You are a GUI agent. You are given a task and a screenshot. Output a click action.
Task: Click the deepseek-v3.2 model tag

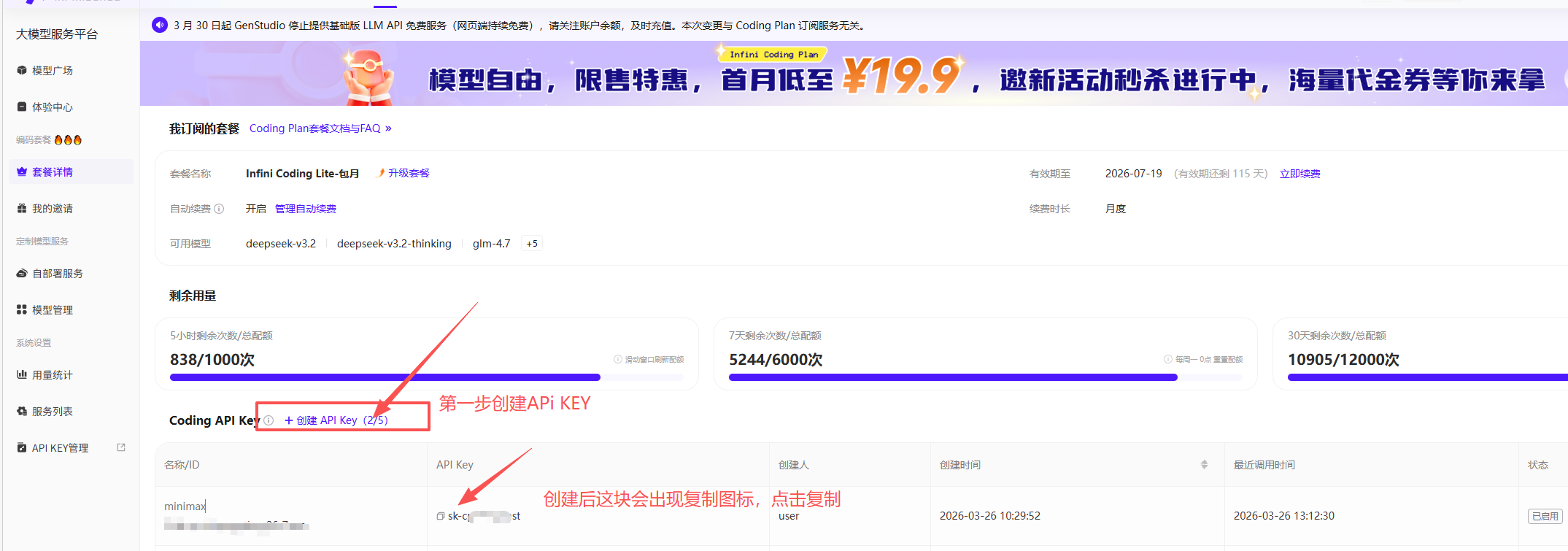click(x=281, y=244)
